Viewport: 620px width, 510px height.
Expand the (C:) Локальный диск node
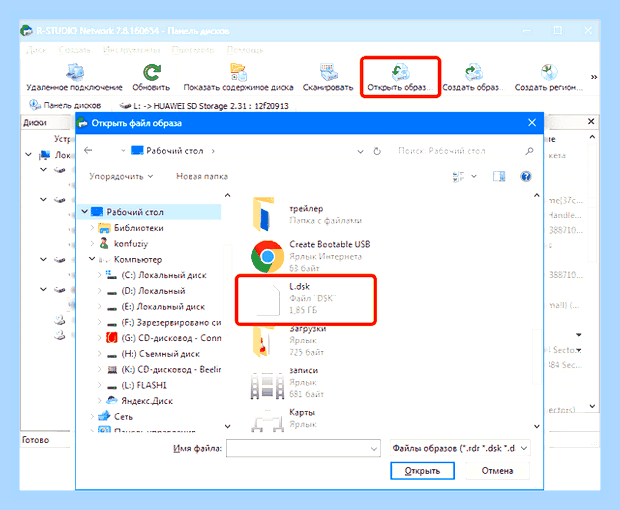click(x=99, y=275)
